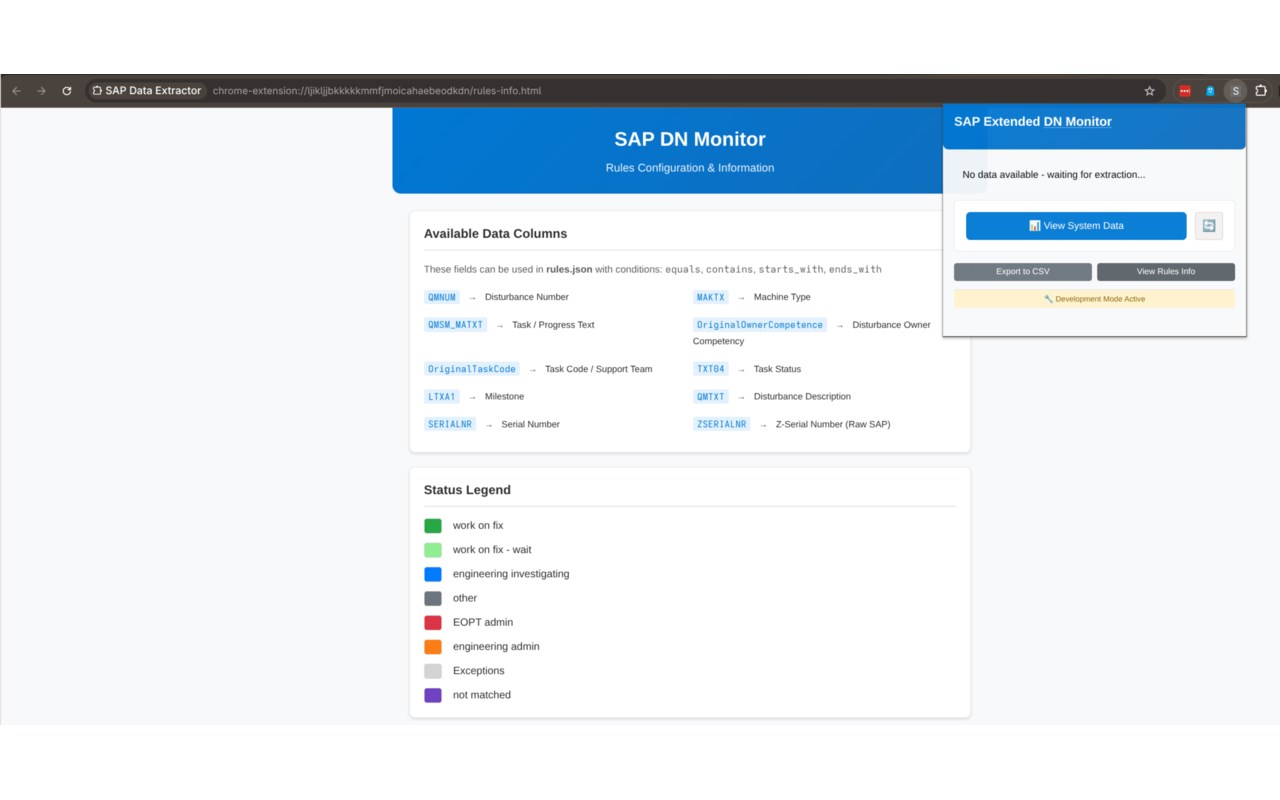The width and height of the screenshot is (1280, 800).
Task: Click light gray 'Exceptions' swatch
Action: 433,671
